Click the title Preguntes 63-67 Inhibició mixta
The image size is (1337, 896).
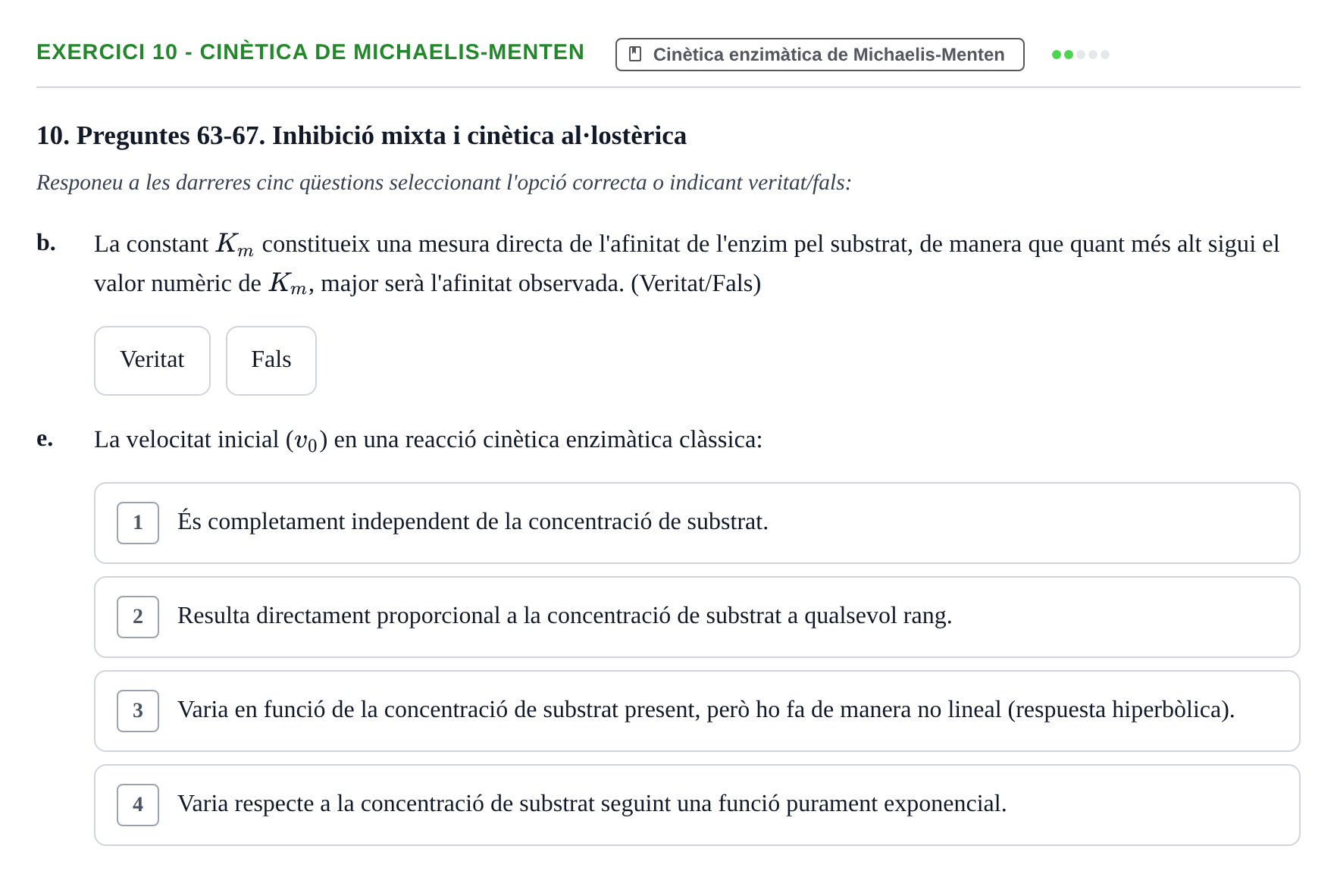click(x=362, y=136)
